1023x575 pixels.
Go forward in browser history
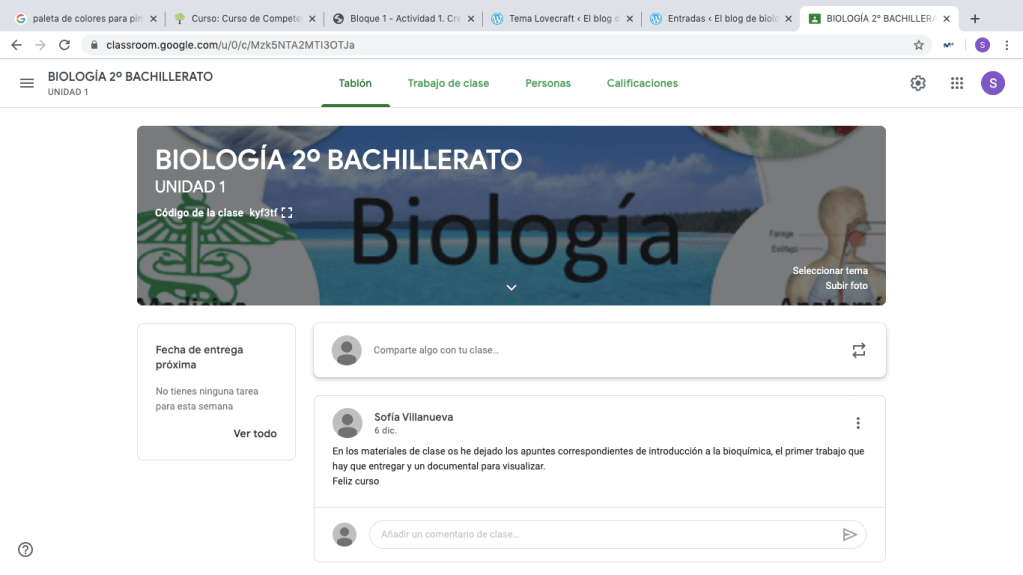click(40, 45)
